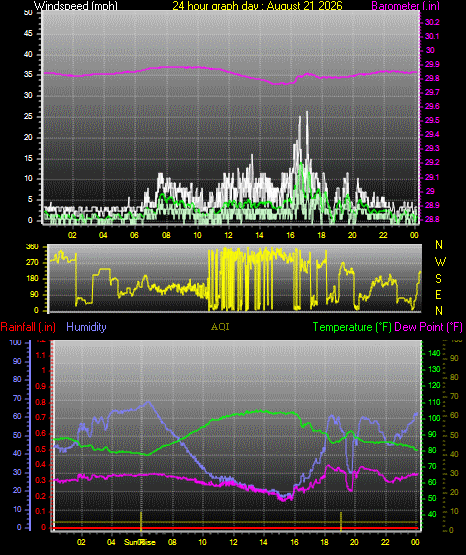Click the 80 tick on the green temperature axis
466x555 pixels.
click(x=432, y=451)
